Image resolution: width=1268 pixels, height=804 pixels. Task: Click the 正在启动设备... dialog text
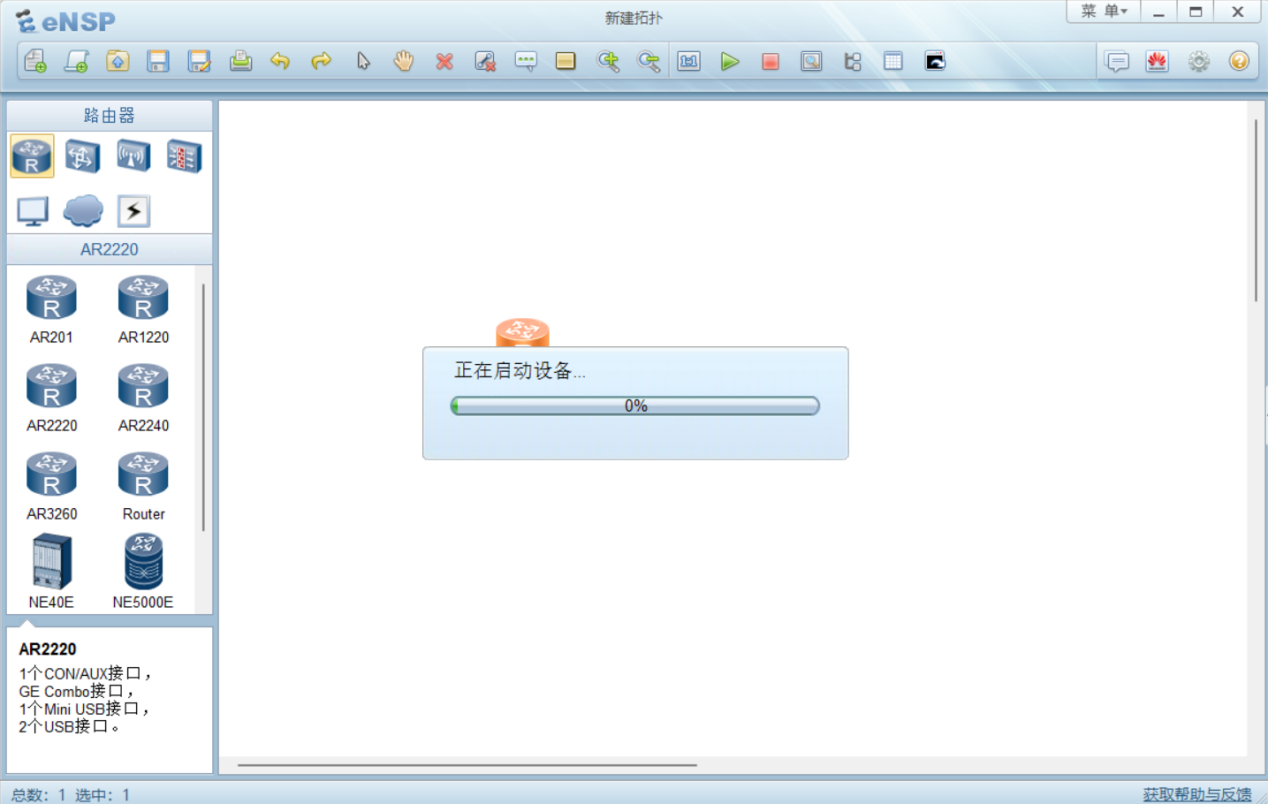520,371
